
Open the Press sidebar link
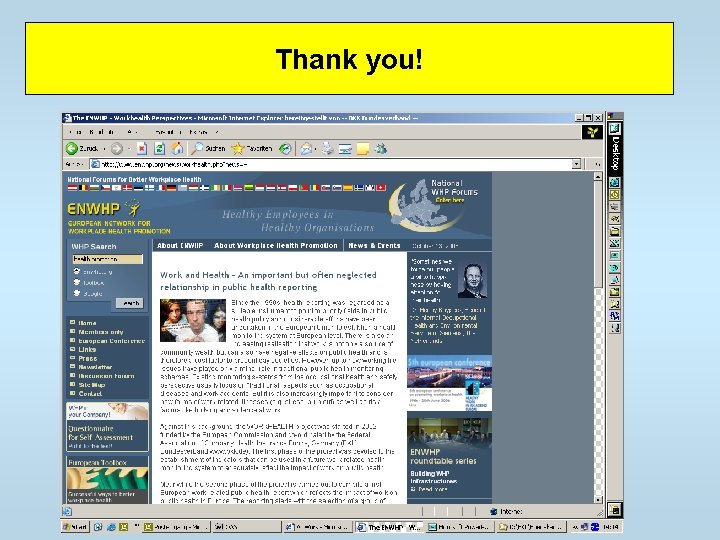[x=87, y=358]
